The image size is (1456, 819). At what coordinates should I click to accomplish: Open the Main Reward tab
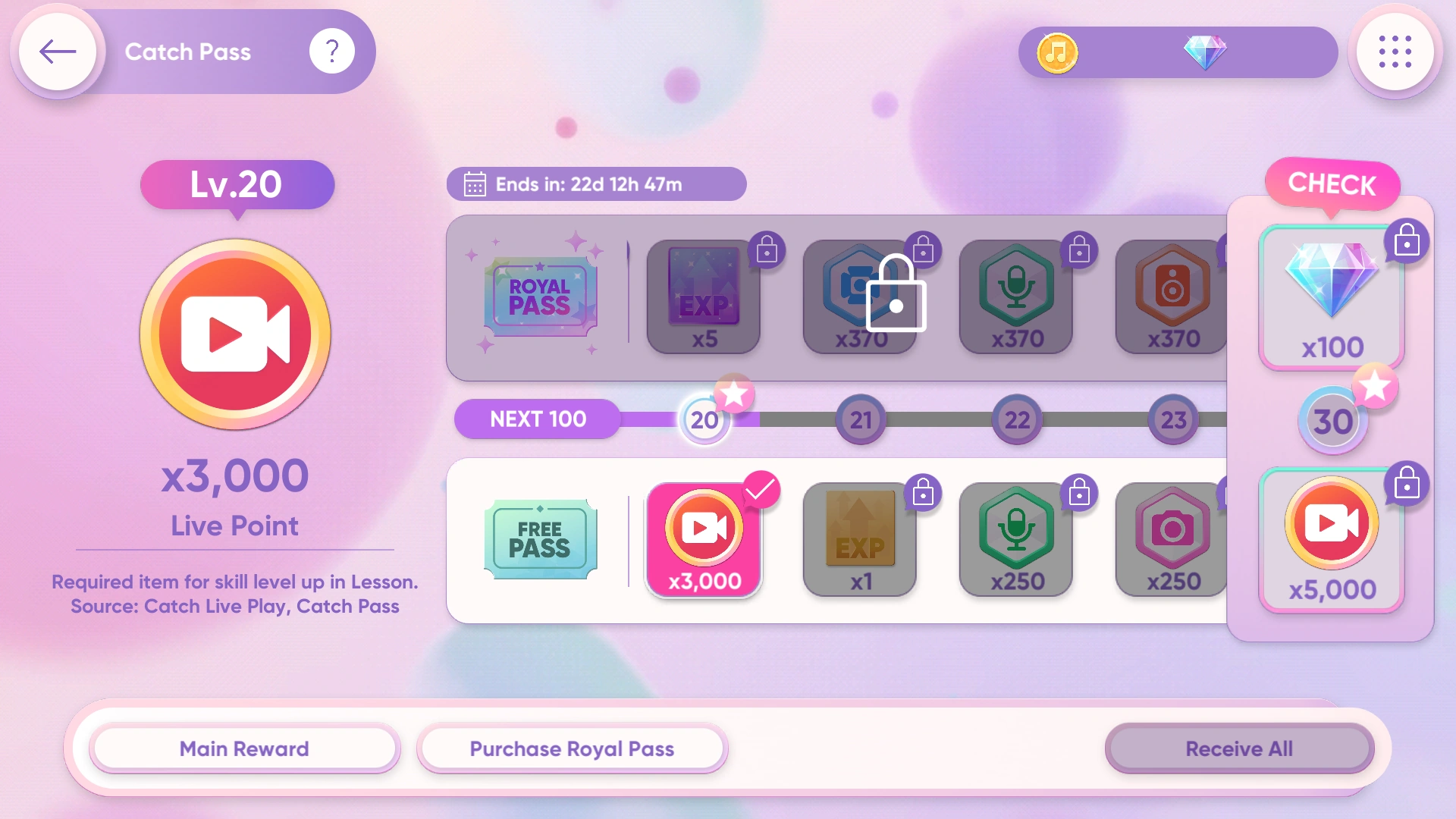click(244, 748)
